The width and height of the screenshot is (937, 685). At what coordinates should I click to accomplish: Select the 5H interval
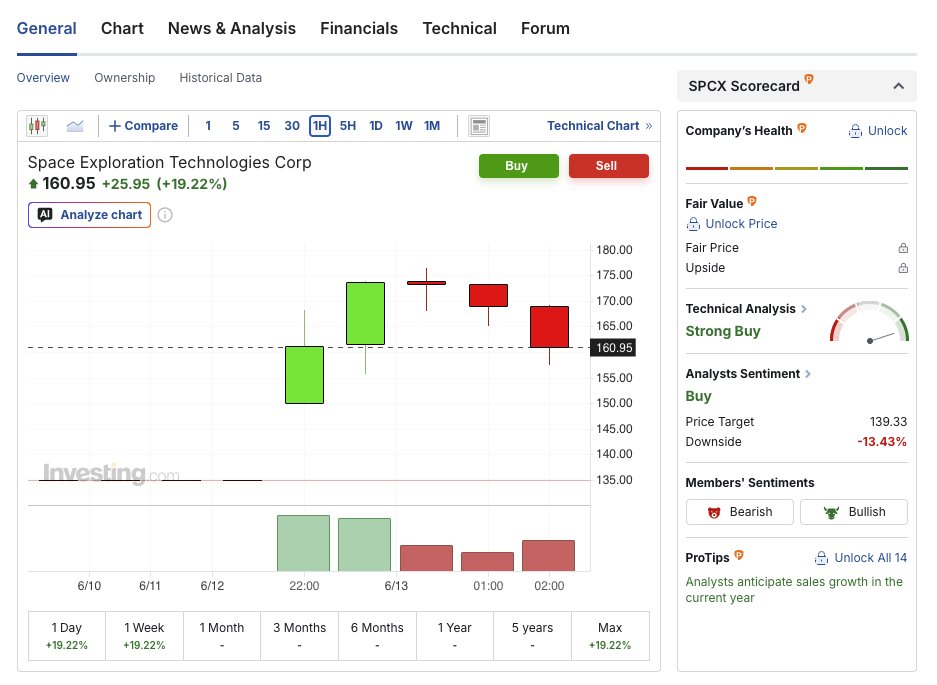348,126
